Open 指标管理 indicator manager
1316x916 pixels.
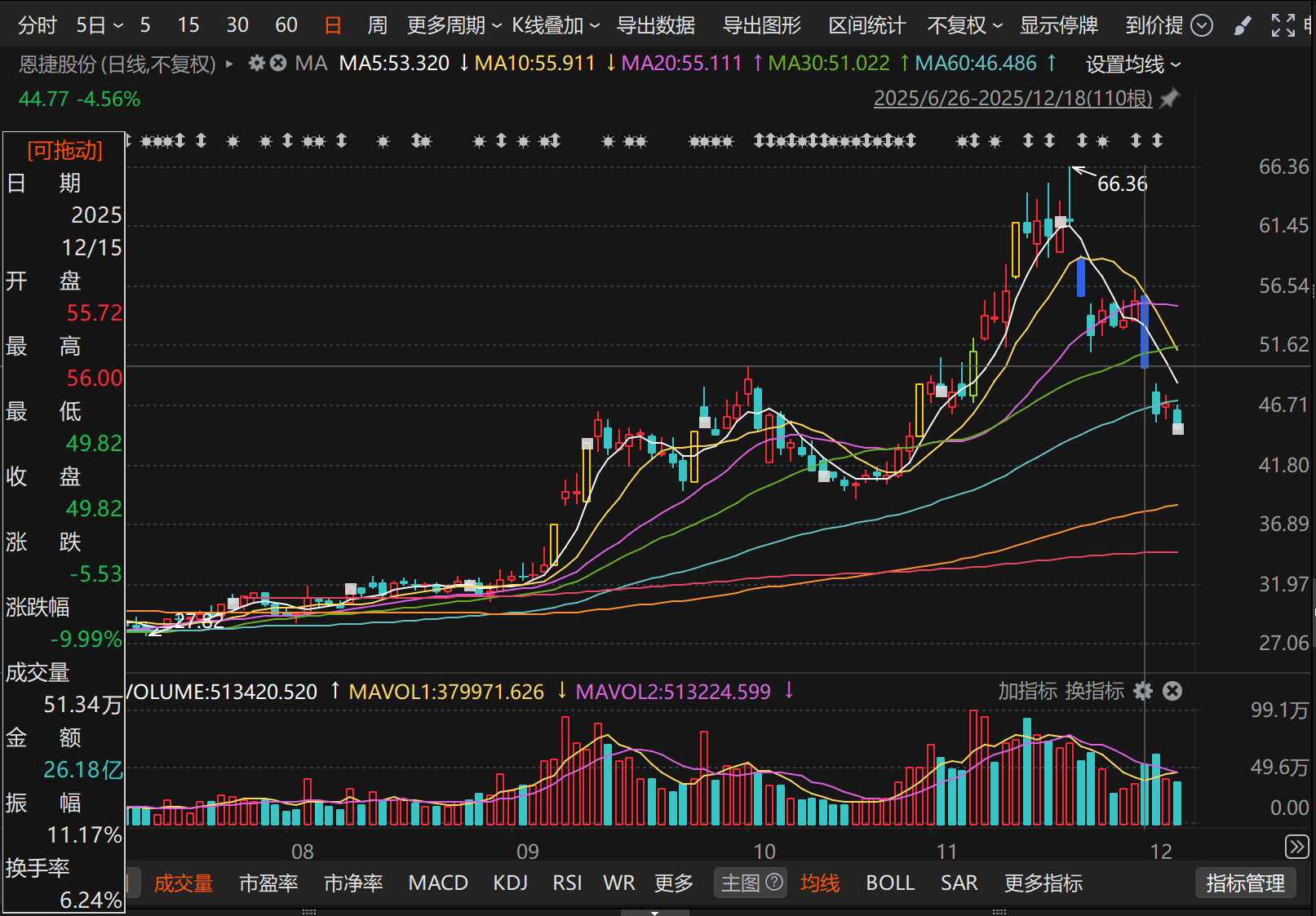[1245, 883]
